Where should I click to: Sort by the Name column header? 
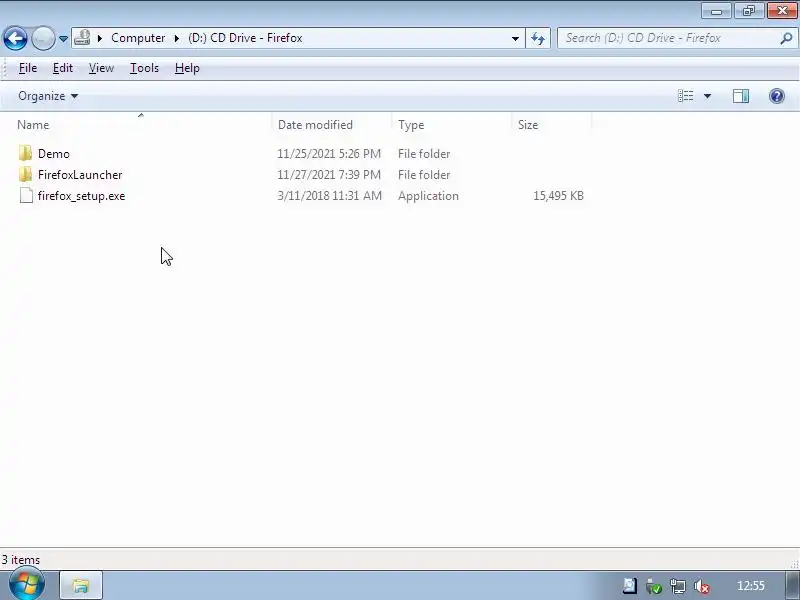point(33,125)
